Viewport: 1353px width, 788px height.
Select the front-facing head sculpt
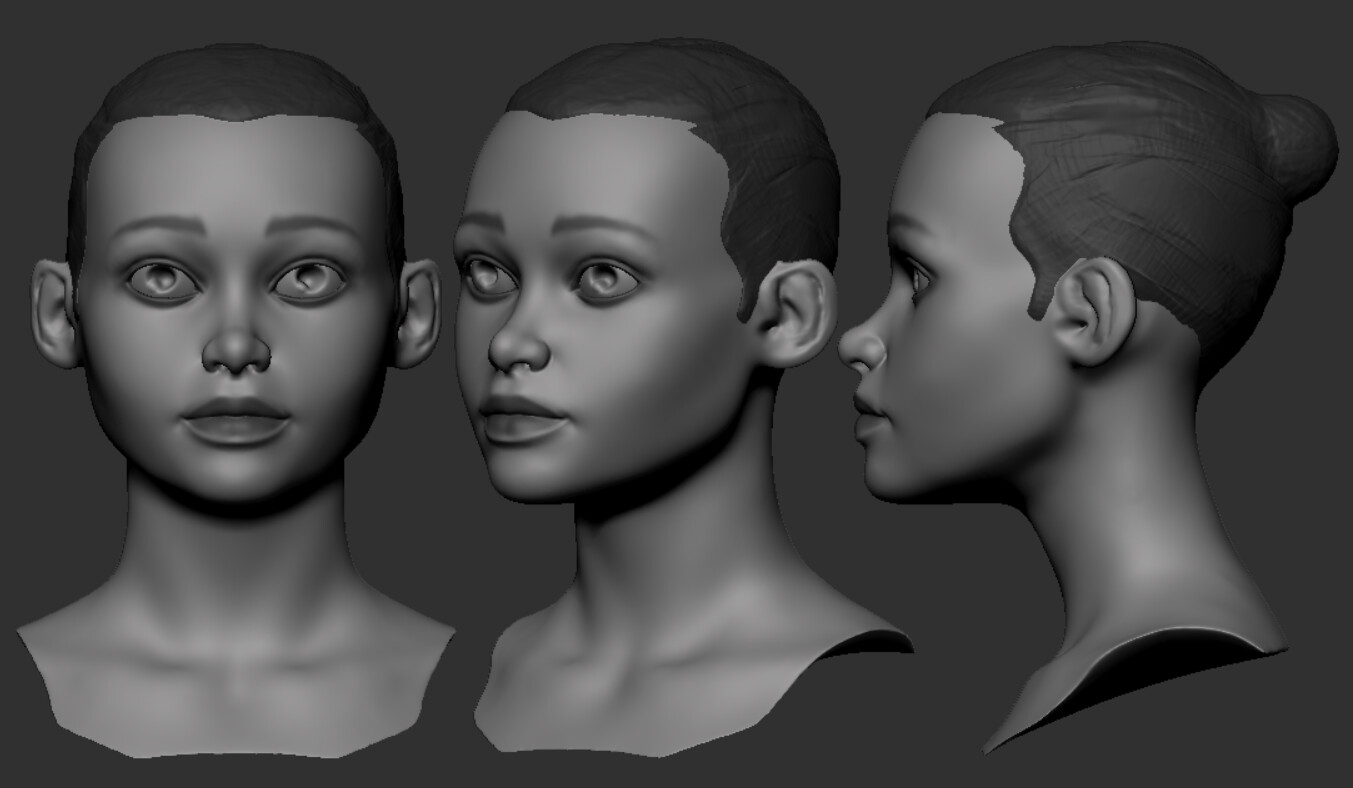tap(230, 300)
